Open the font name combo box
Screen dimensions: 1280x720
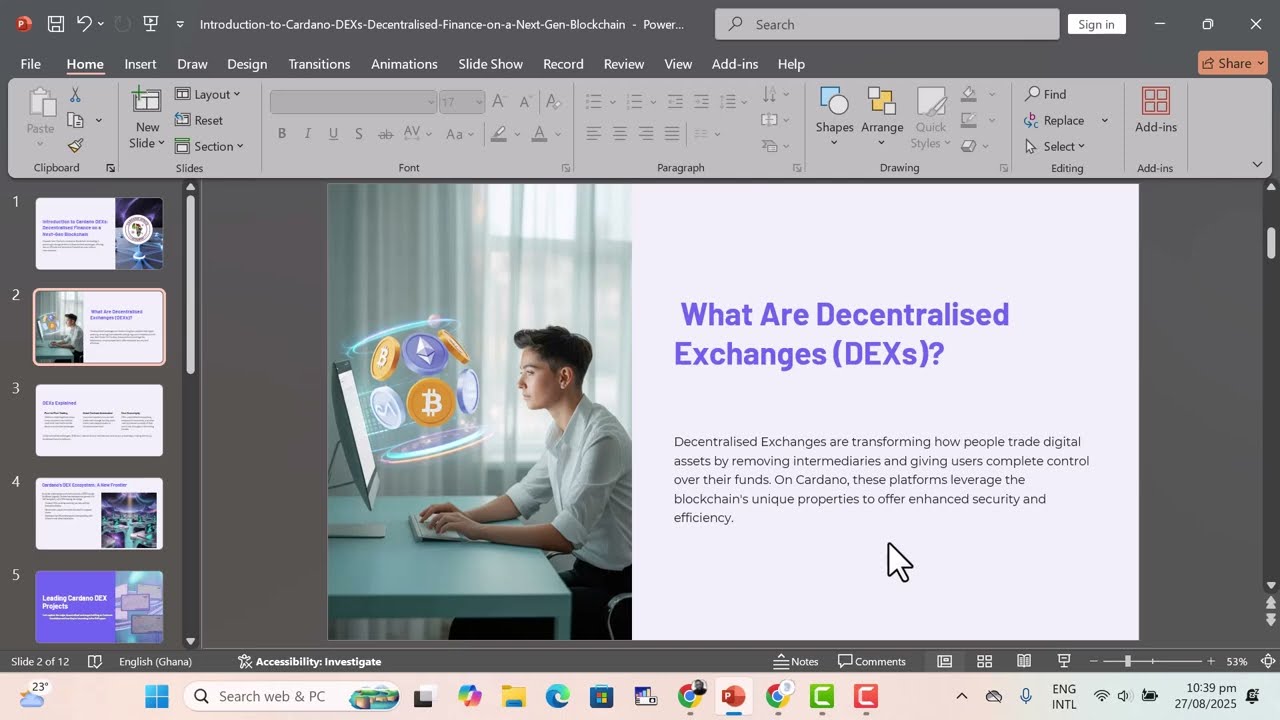pos(353,102)
